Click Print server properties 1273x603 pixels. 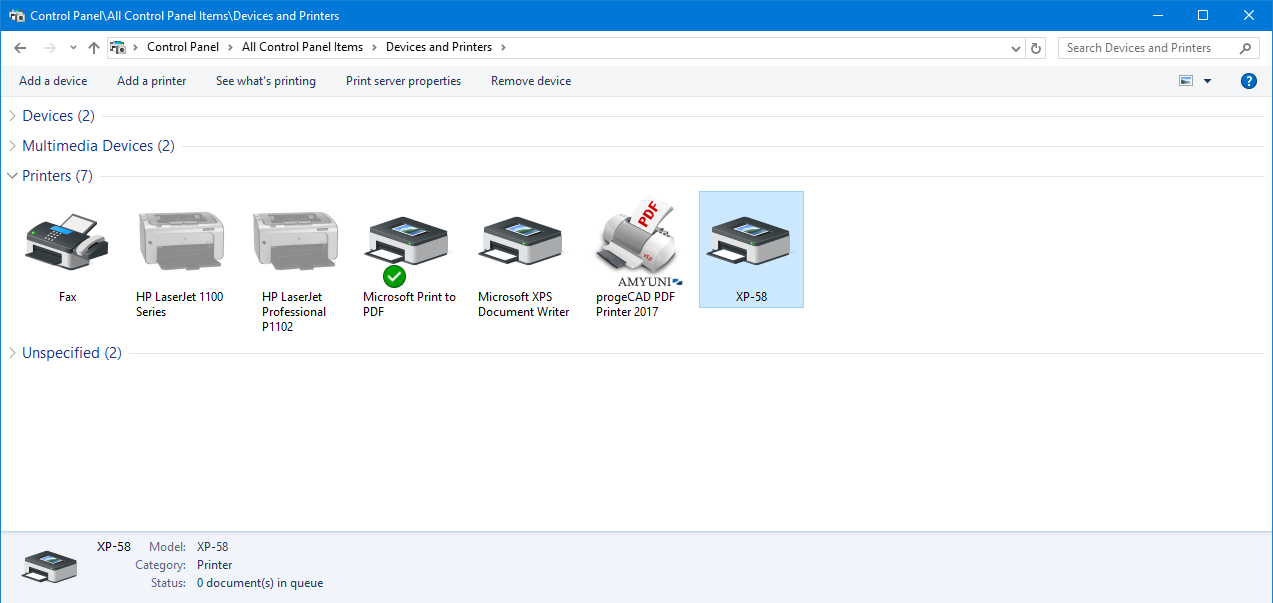click(x=403, y=81)
